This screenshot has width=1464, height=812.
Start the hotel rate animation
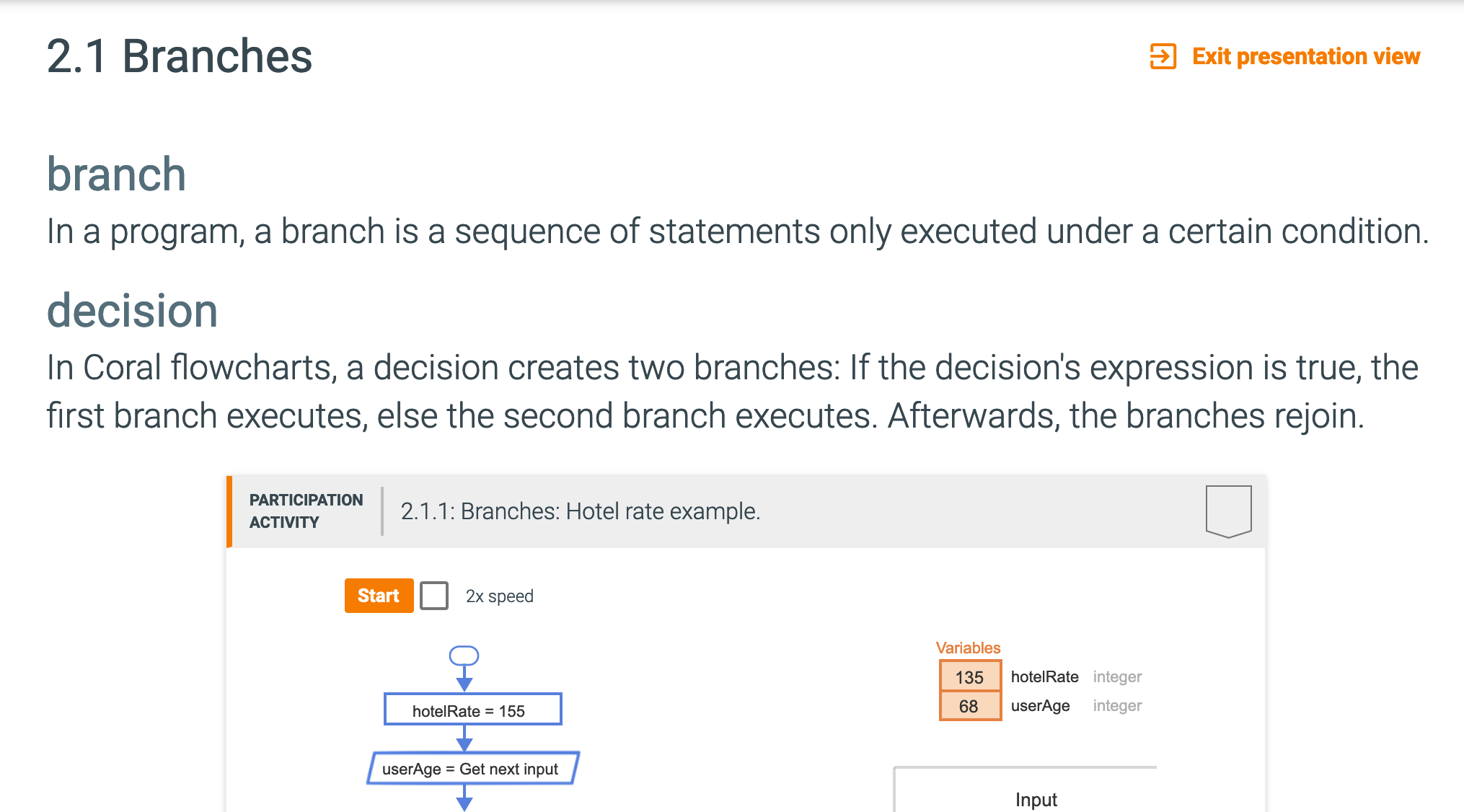click(x=379, y=596)
